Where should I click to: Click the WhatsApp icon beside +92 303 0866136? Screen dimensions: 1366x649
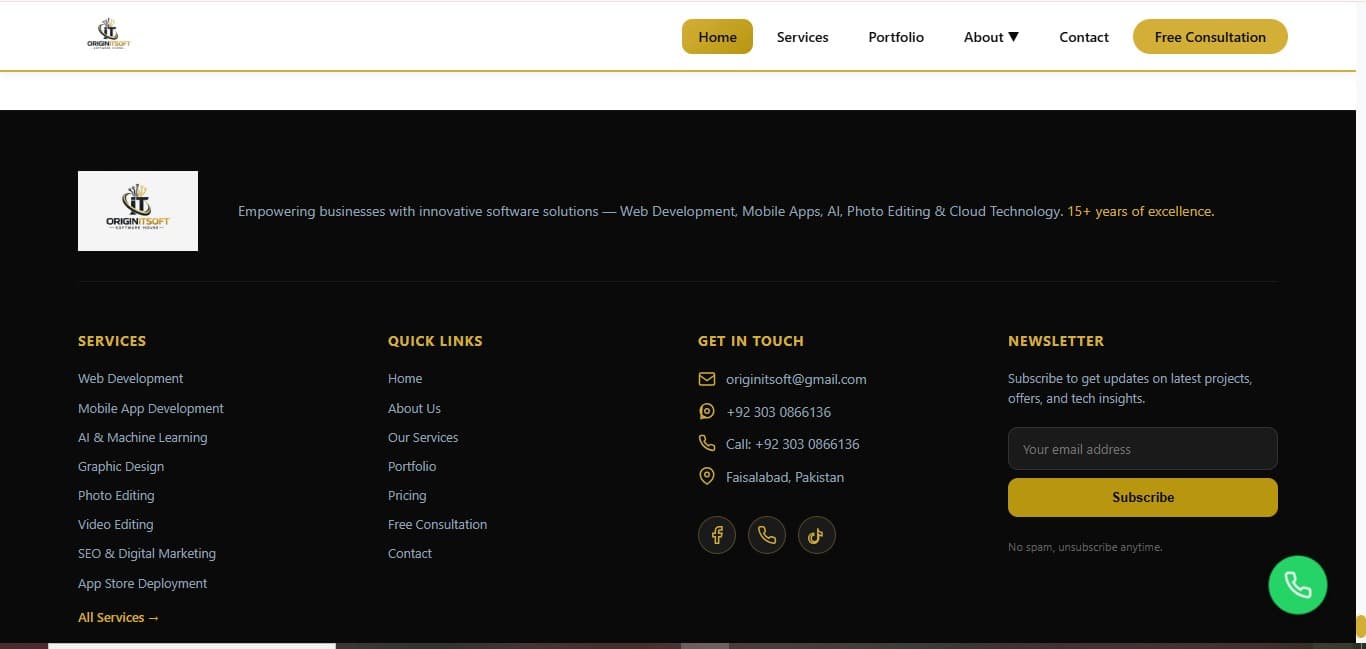707,411
